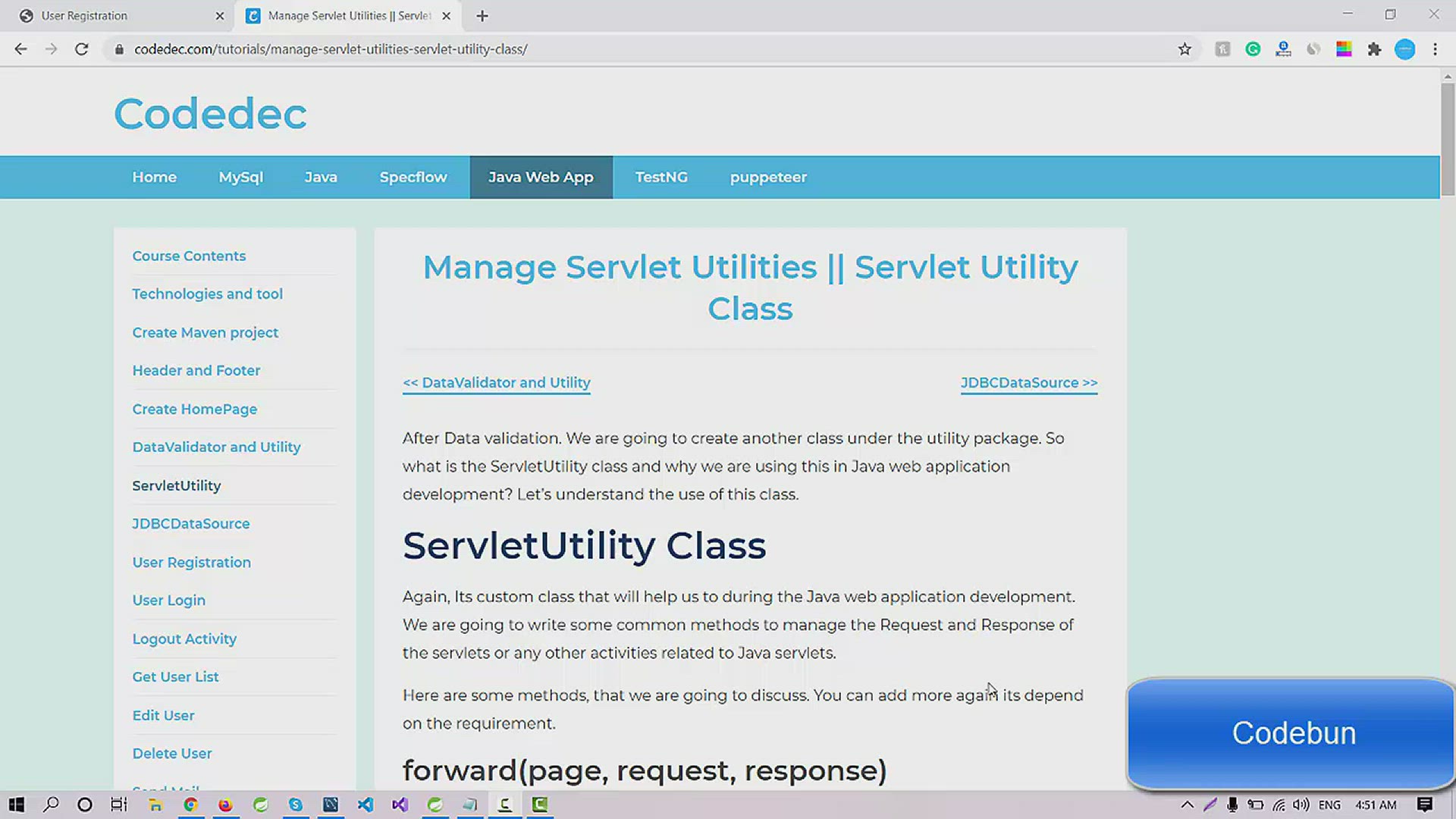Screen dimensions: 1456x819
Task: Open Skype from the taskbar
Action: [x=295, y=805]
